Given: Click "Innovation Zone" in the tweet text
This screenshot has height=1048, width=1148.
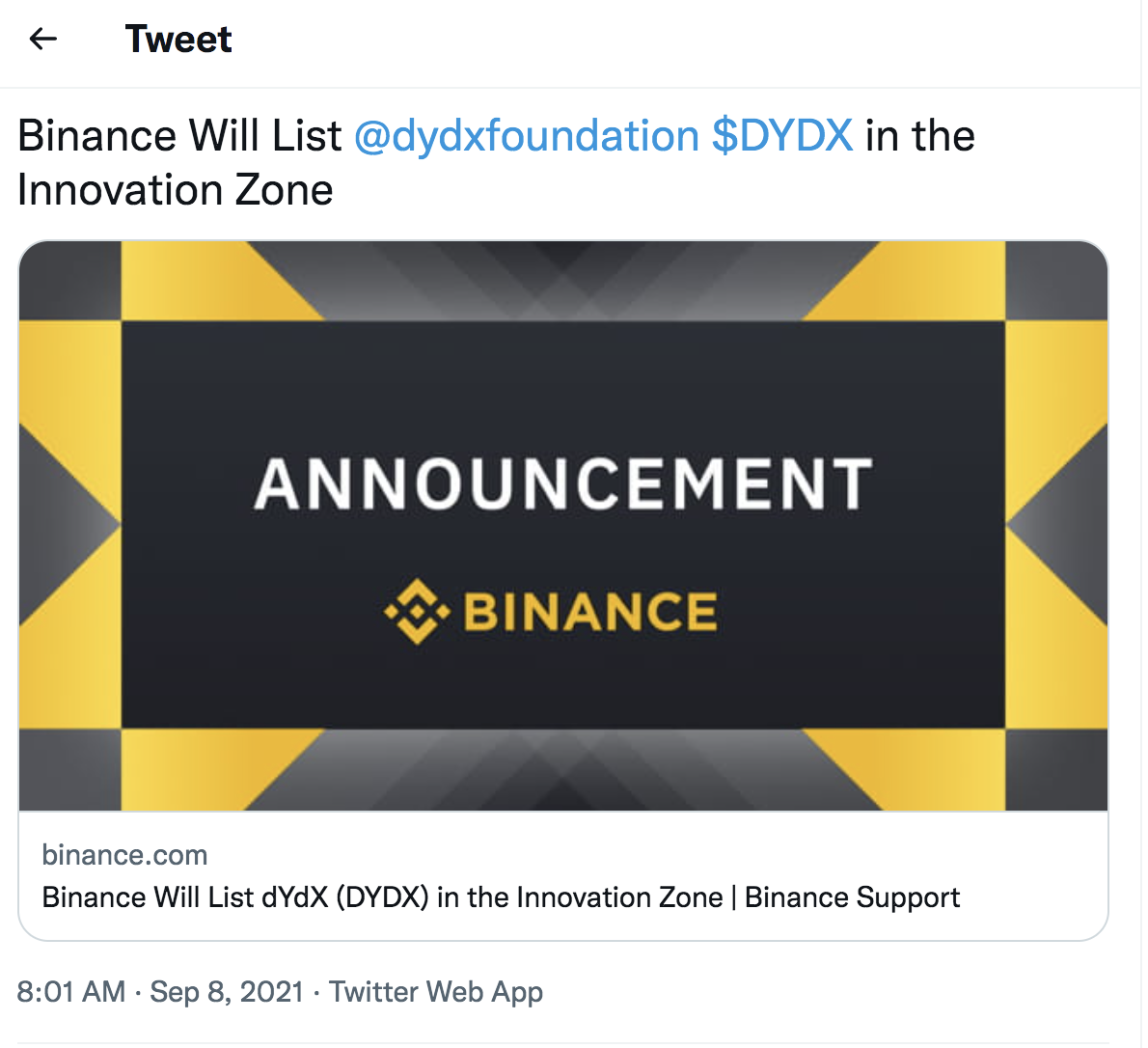Looking at the screenshot, I should pyautogui.click(x=176, y=190).
